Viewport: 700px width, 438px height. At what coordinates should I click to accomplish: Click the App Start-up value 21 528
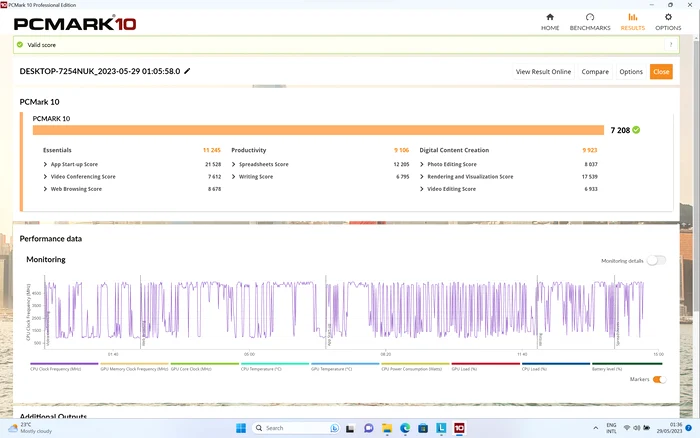tap(213, 164)
